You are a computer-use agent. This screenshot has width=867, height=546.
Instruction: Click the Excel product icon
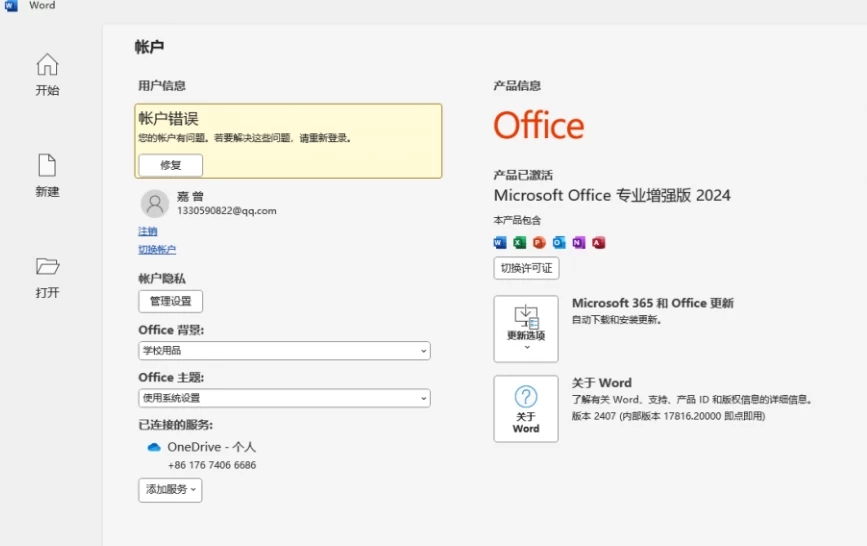[x=519, y=242]
